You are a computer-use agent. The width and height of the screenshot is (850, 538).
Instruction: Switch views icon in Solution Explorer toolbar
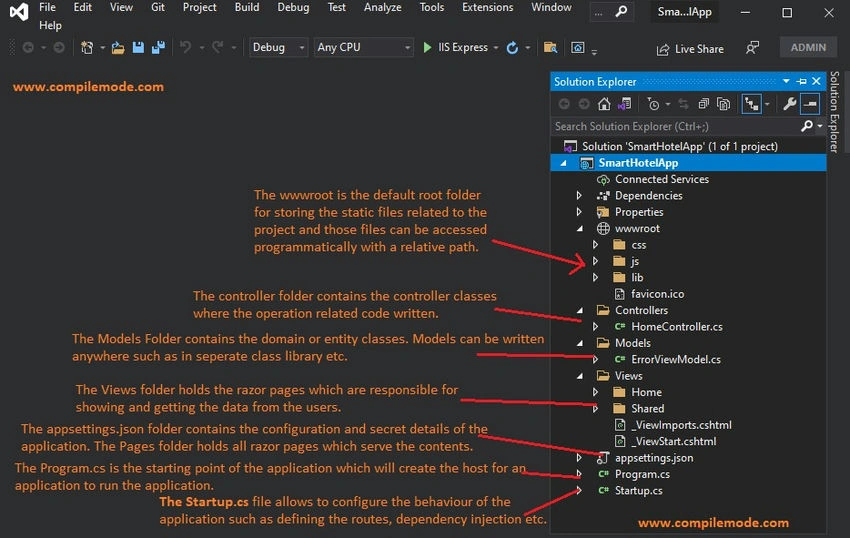pyautogui.click(x=624, y=104)
